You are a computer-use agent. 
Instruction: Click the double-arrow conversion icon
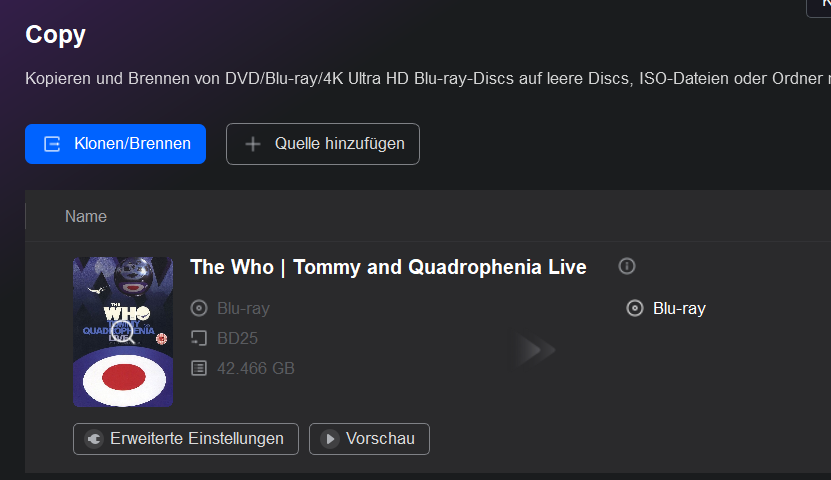[x=536, y=349]
